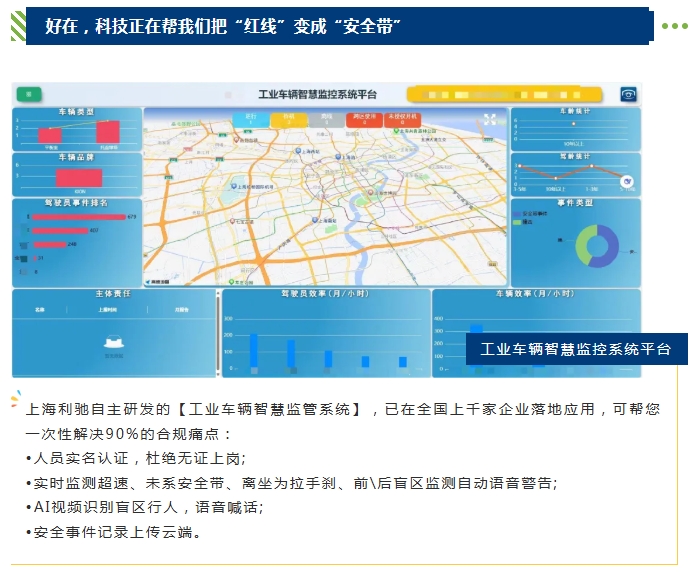Click the tallest bar in 驾驶员效率 chart
This screenshot has width=694, height=573.
[x=253, y=350]
